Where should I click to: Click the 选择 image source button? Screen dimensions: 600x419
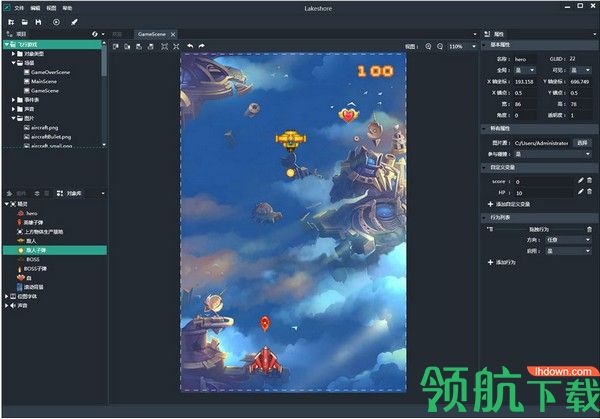tap(582, 143)
